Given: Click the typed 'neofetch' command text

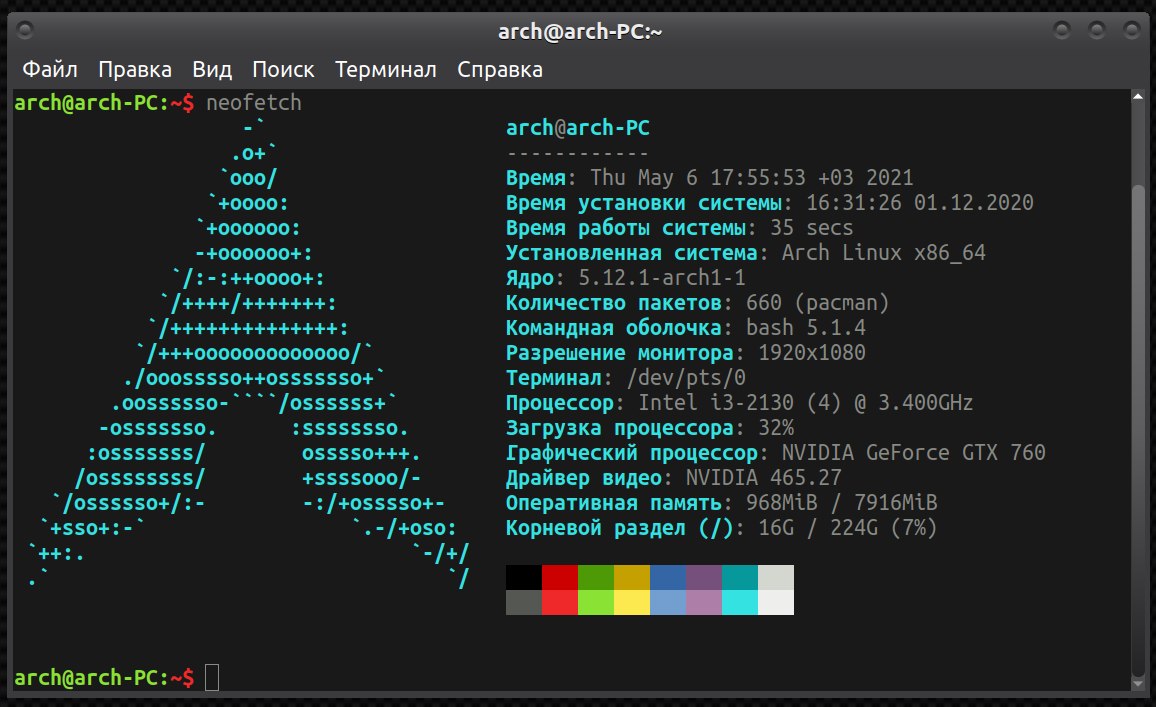Looking at the screenshot, I should coord(254,102).
